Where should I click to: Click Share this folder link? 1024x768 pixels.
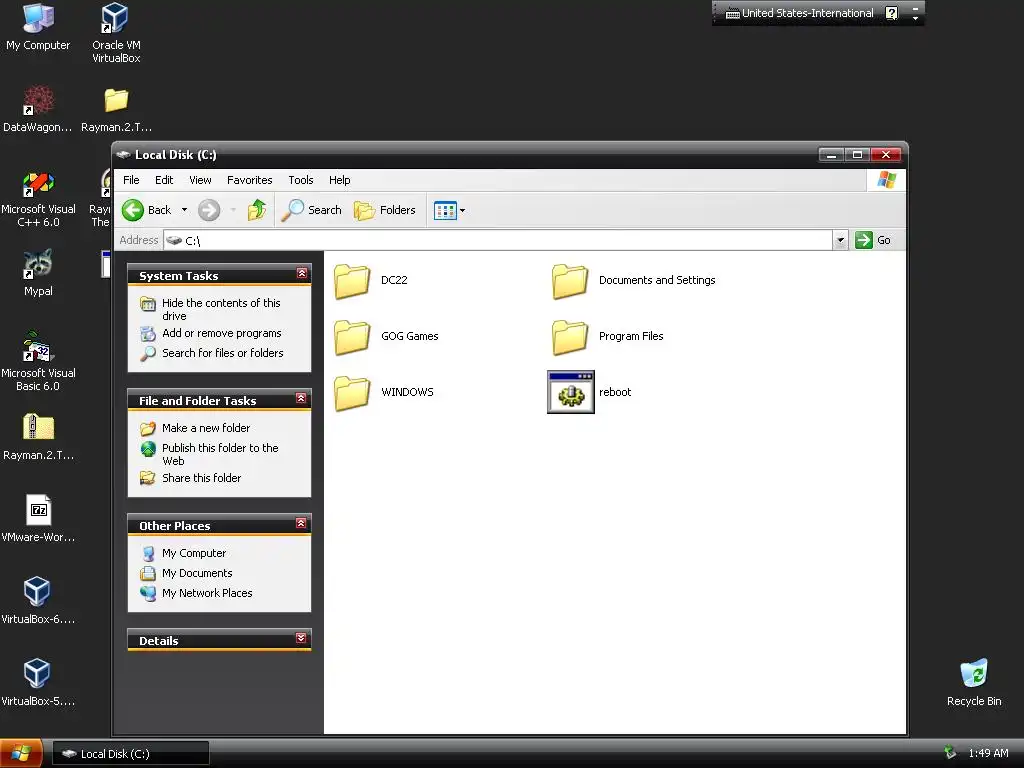coord(201,478)
